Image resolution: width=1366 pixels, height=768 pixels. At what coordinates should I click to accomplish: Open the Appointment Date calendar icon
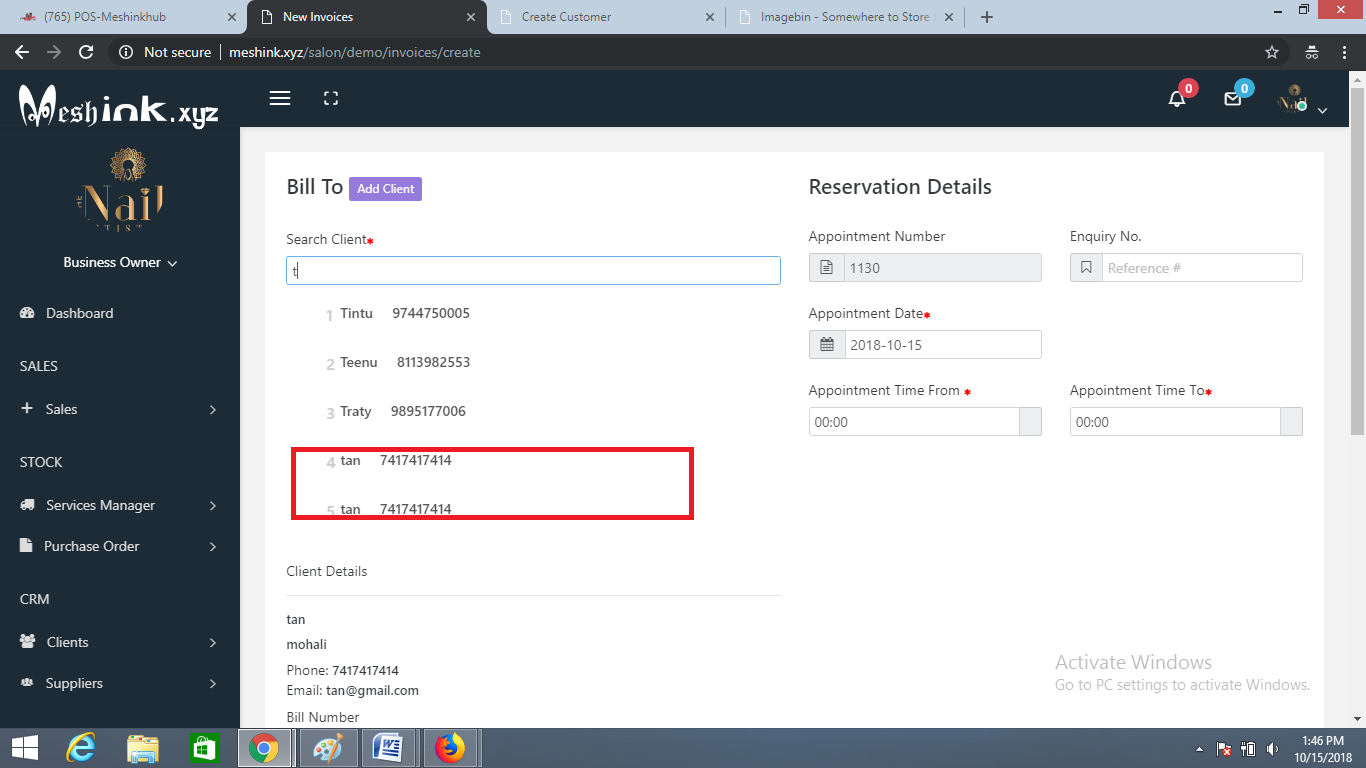tap(826, 345)
